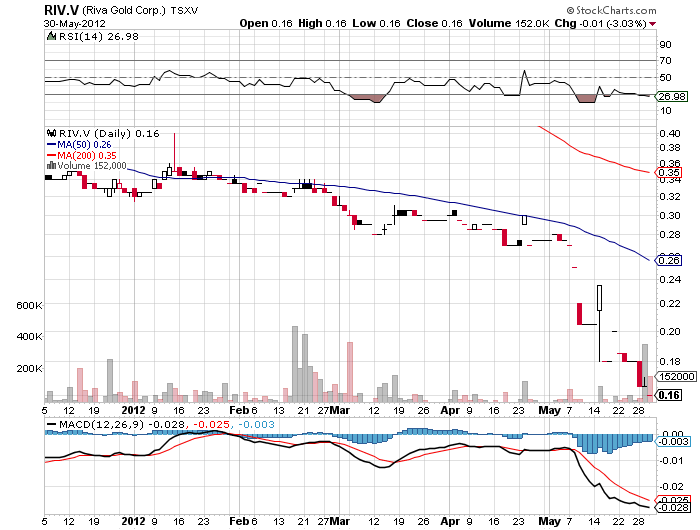The height and width of the screenshot is (530, 700).
Task: Click the RIV.V (Daily) 0.16 legend
Action: point(109,134)
